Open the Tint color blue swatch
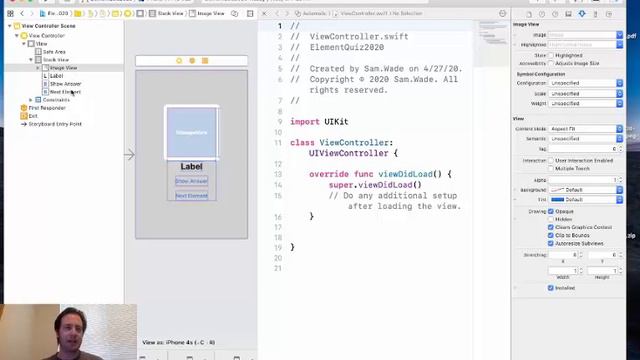 pyautogui.click(x=558, y=200)
